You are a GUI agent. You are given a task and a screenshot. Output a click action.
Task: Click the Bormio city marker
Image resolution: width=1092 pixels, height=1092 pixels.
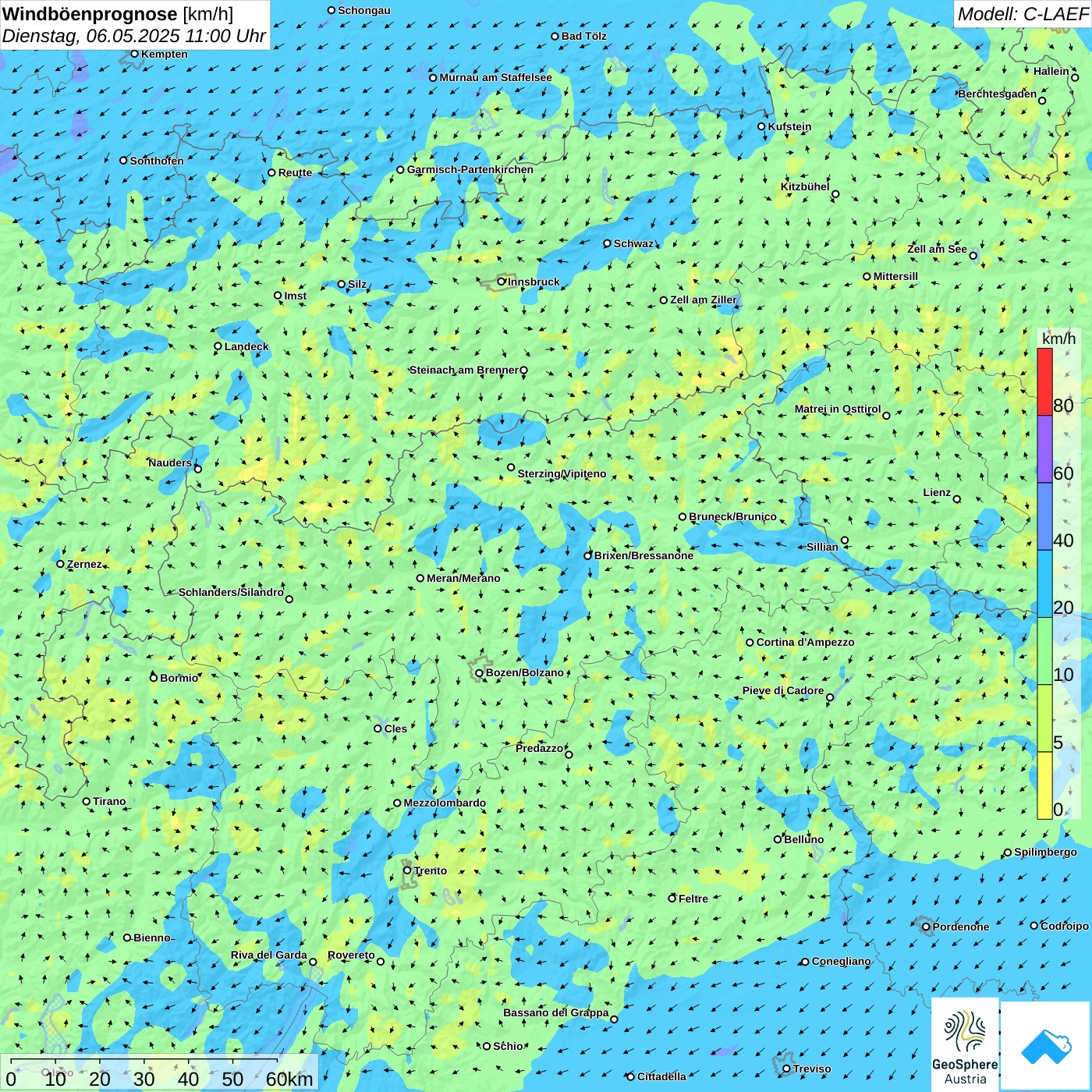click(x=154, y=678)
